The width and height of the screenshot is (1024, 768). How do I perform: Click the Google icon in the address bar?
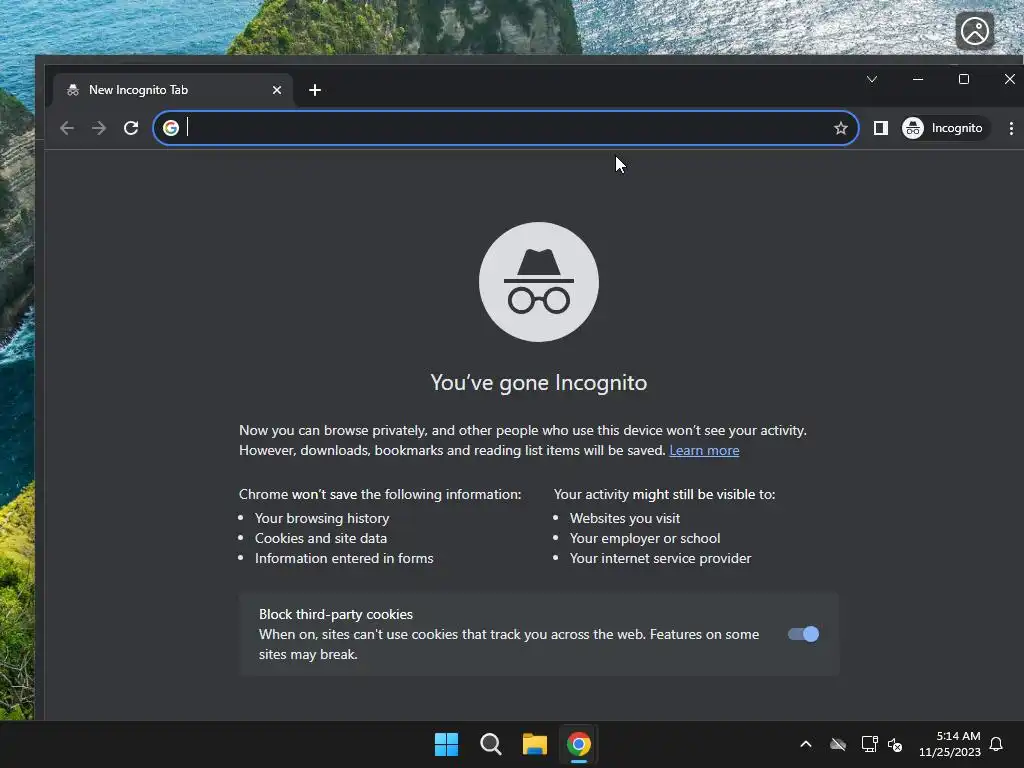[171, 128]
